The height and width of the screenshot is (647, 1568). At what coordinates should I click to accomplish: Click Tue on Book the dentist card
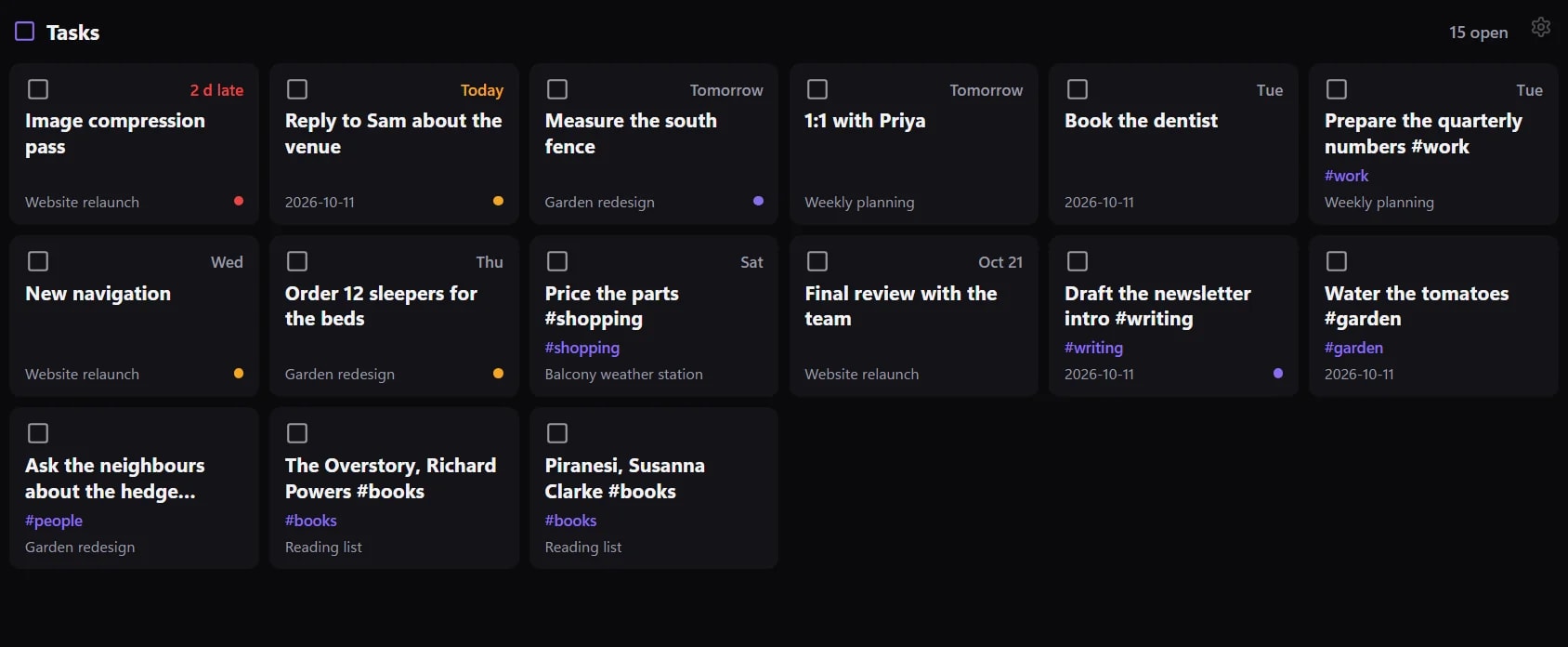click(1270, 90)
